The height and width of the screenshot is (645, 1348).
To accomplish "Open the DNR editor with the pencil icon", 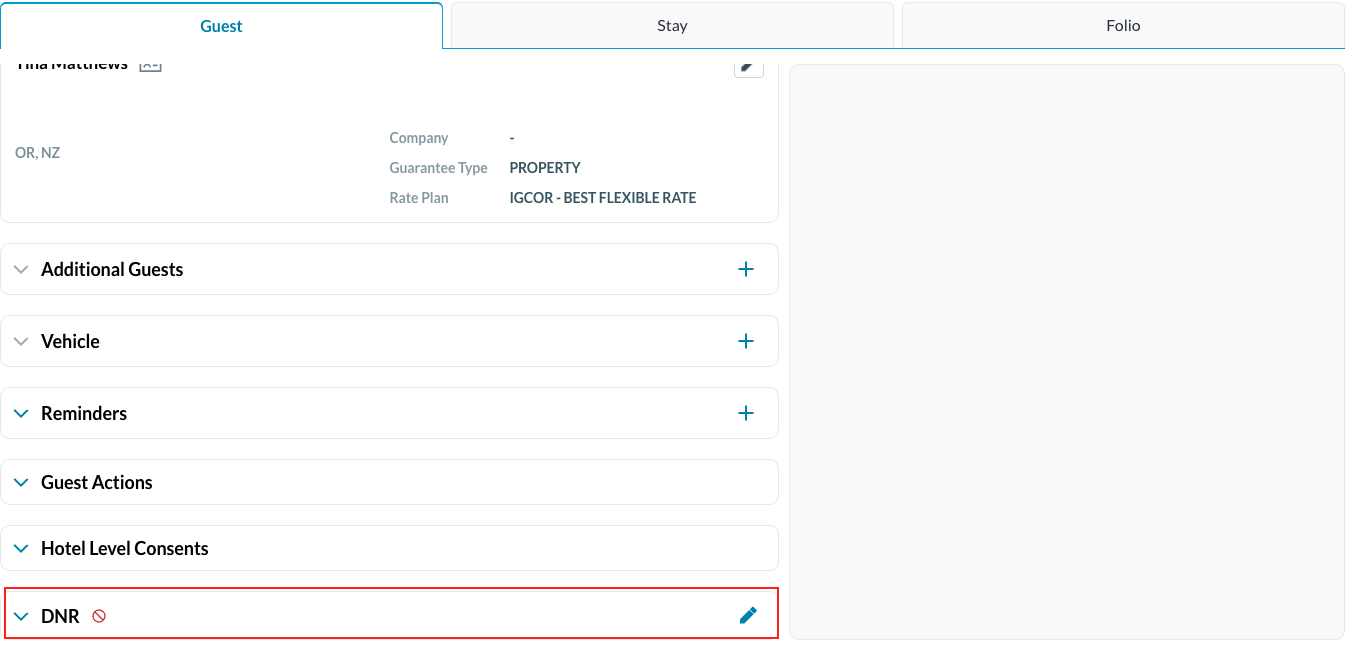I will coord(748,615).
